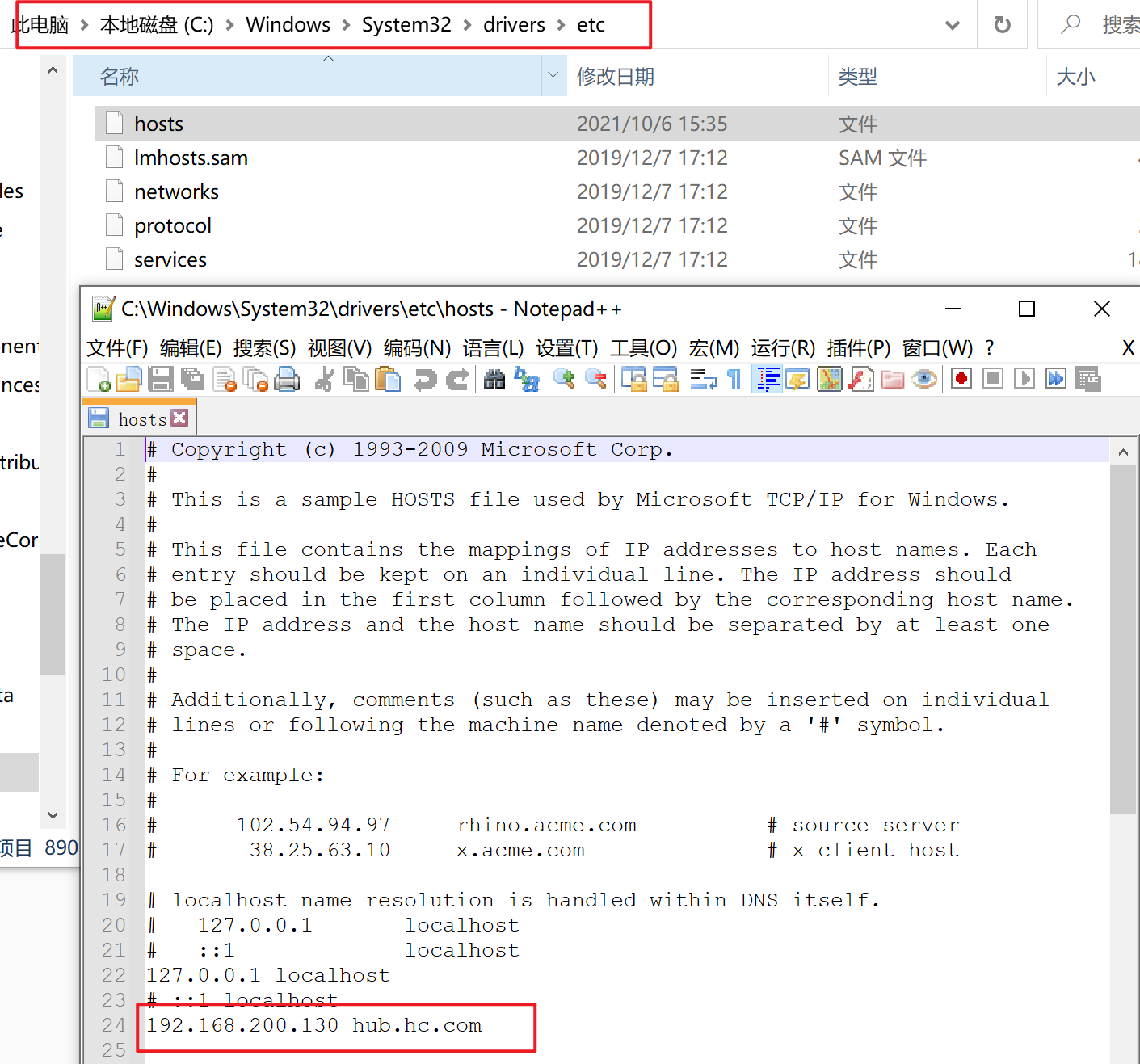Select the lmhosts.sam file
Image resolution: width=1140 pixels, height=1064 pixels.
pos(191,158)
